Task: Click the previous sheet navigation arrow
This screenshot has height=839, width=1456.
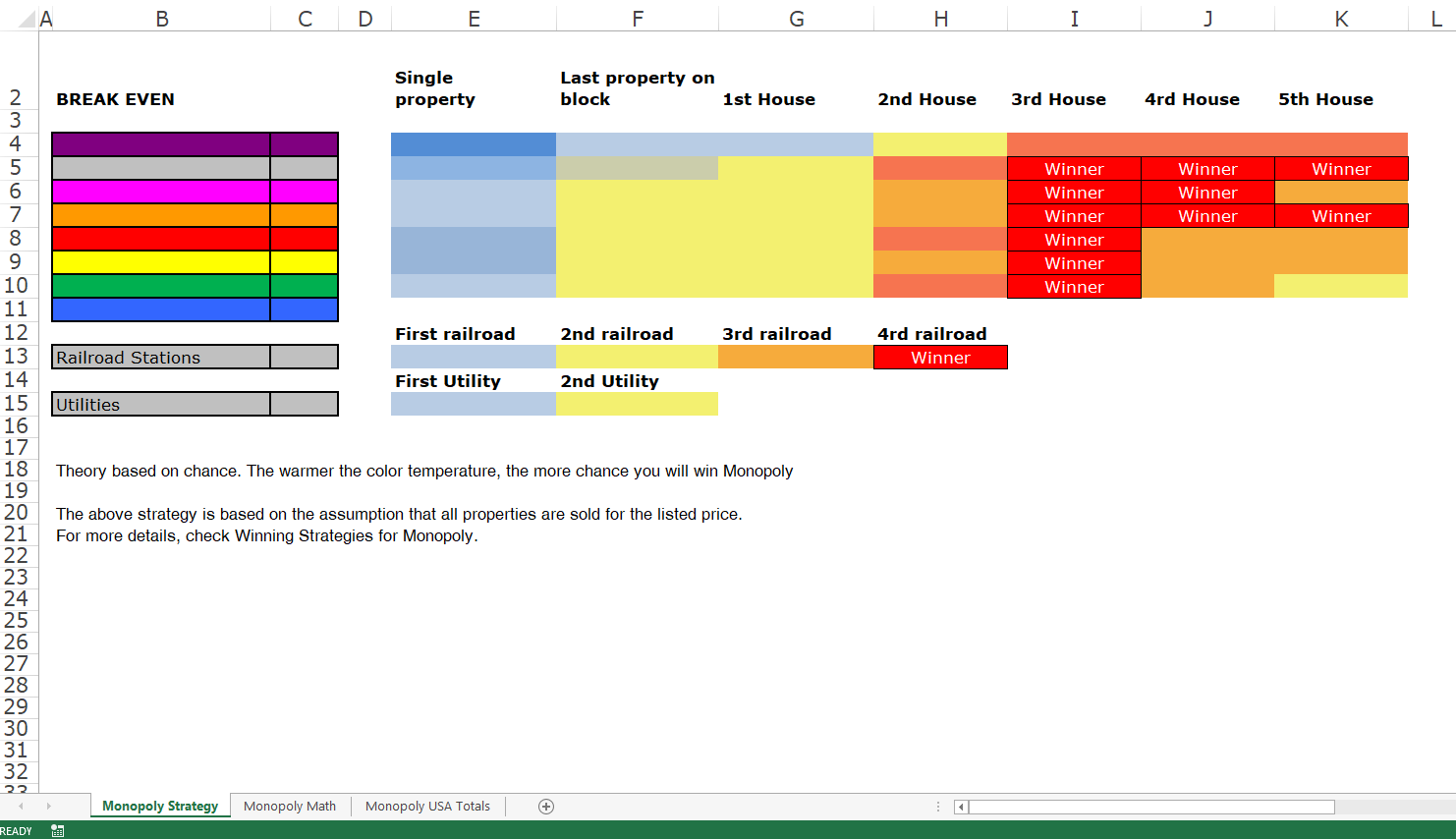Action: tap(21, 807)
